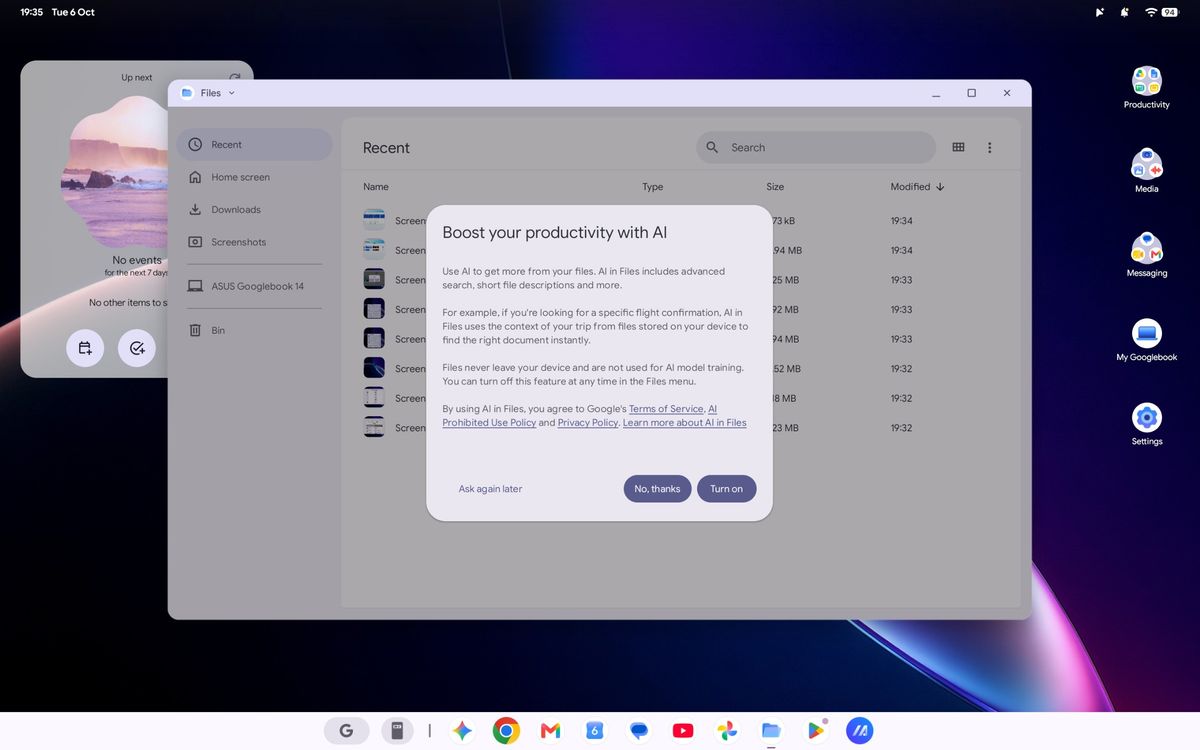Open the Messaging folder on desktop
The width and height of the screenshot is (1200, 750).
pyautogui.click(x=1146, y=255)
